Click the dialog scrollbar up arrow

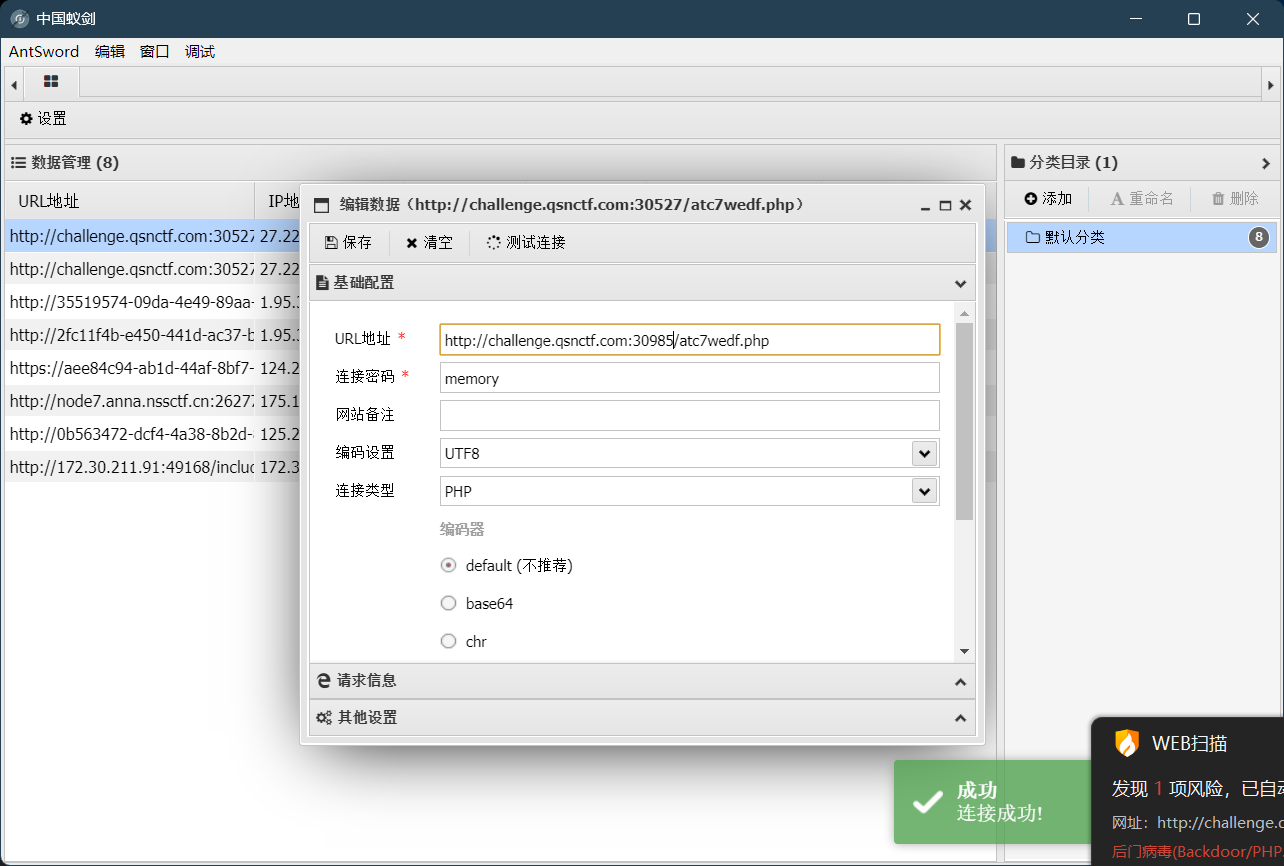[964, 313]
